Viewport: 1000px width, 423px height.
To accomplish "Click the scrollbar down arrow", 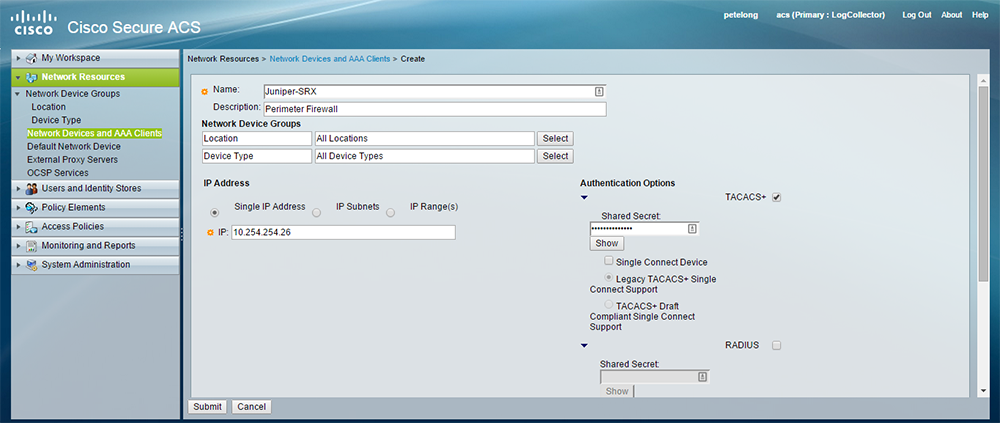I will point(983,390).
